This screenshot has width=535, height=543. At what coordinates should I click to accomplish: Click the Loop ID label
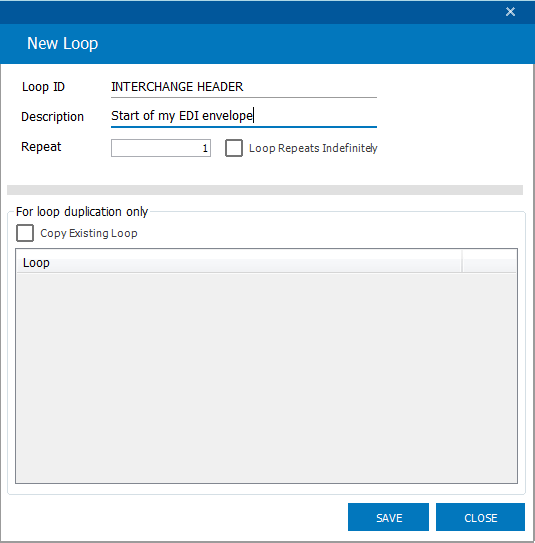click(x=43, y=87)
